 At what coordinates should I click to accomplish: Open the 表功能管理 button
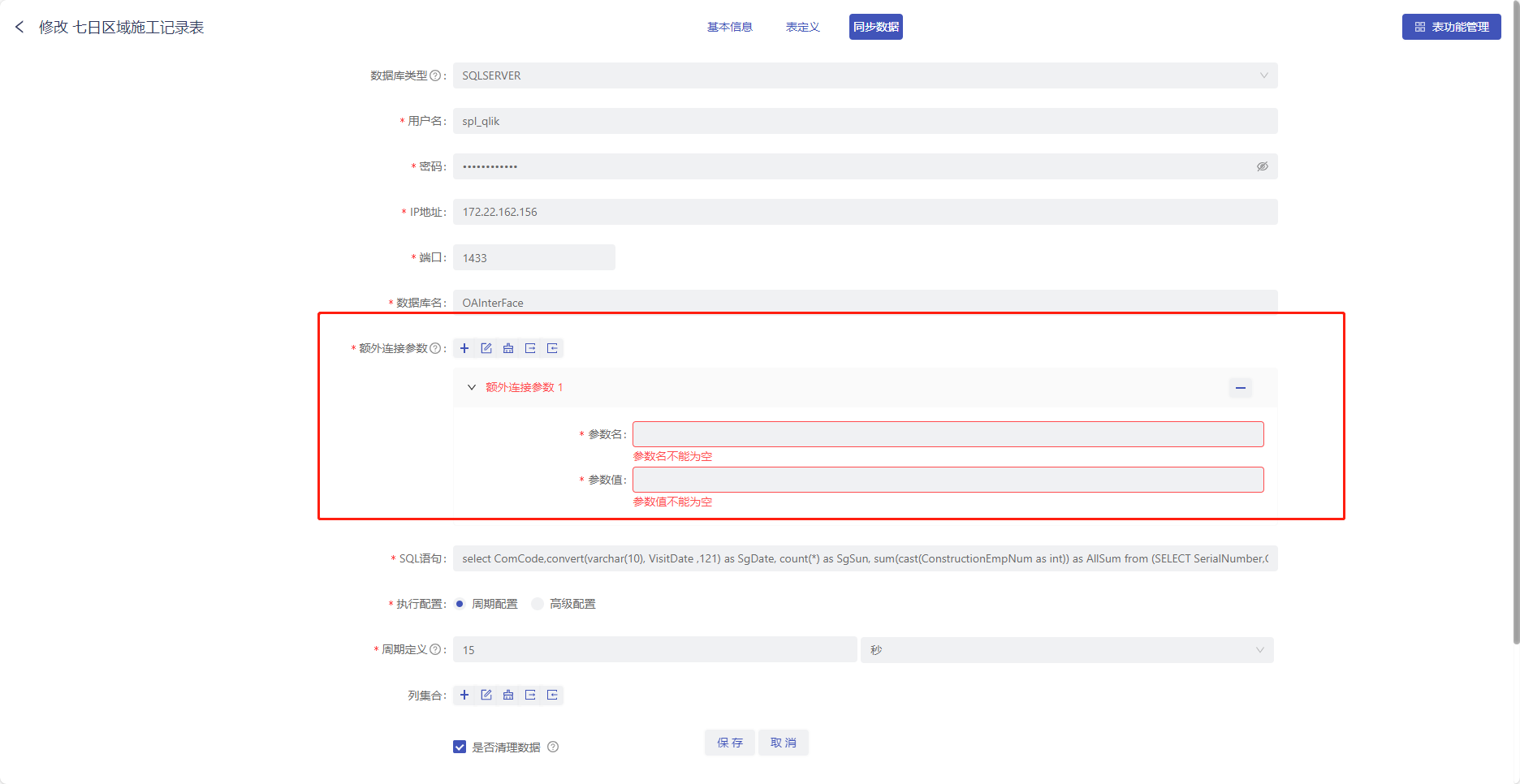[1452, 27]
